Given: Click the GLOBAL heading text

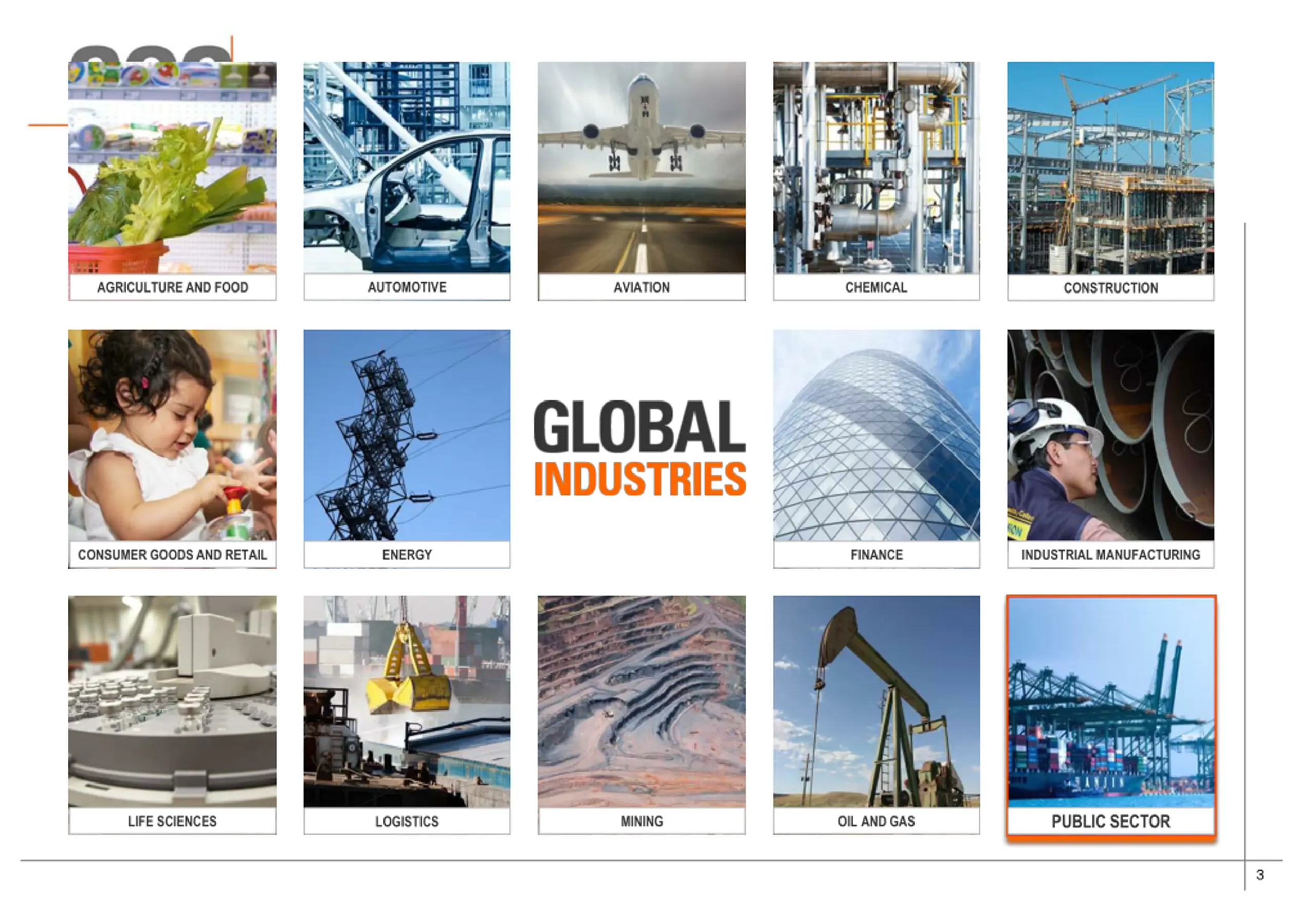Looking at the screenshot, I should click(x=639, y=426).
